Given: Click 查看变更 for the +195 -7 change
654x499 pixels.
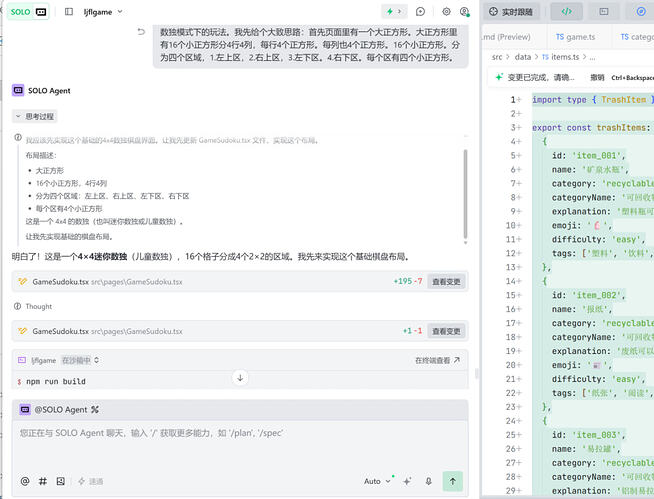Looking at the screenshot, I should click(446, 282).
